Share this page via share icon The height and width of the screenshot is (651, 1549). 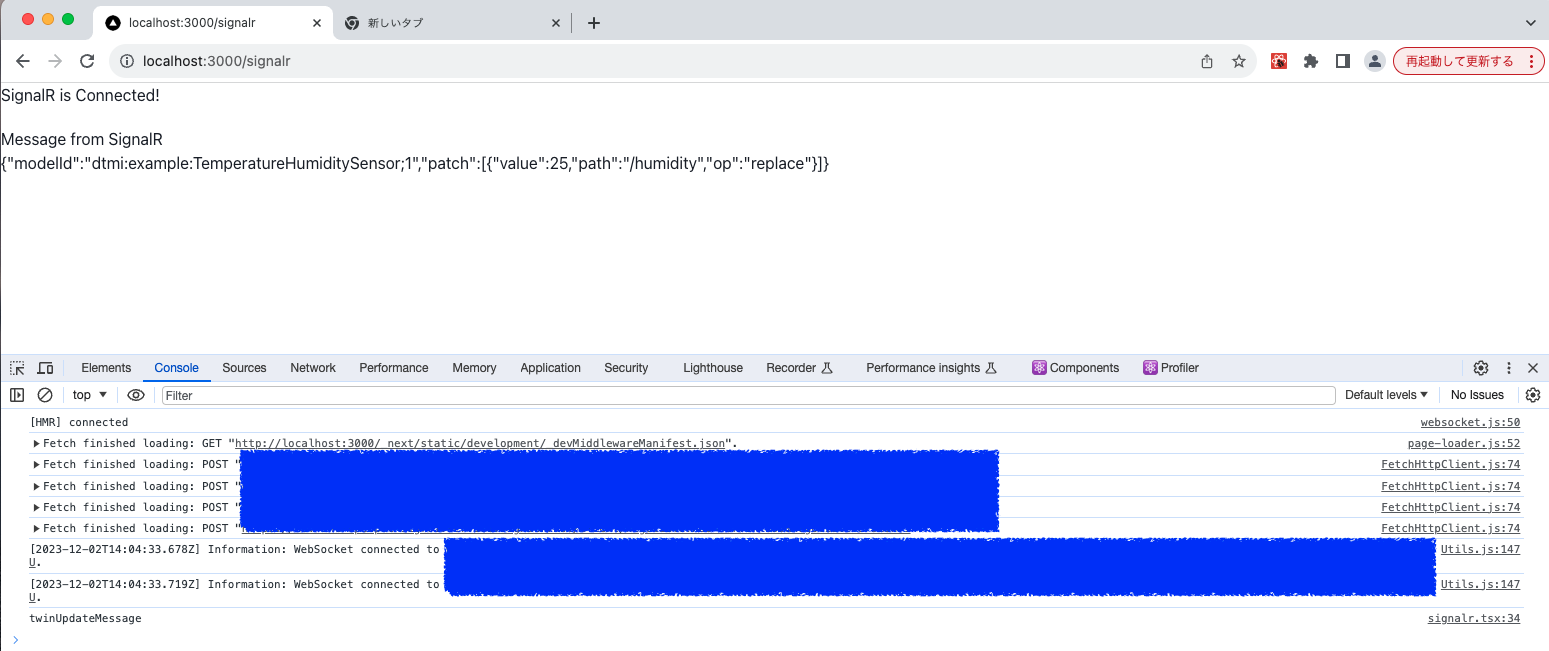(x=1207, y=61)
